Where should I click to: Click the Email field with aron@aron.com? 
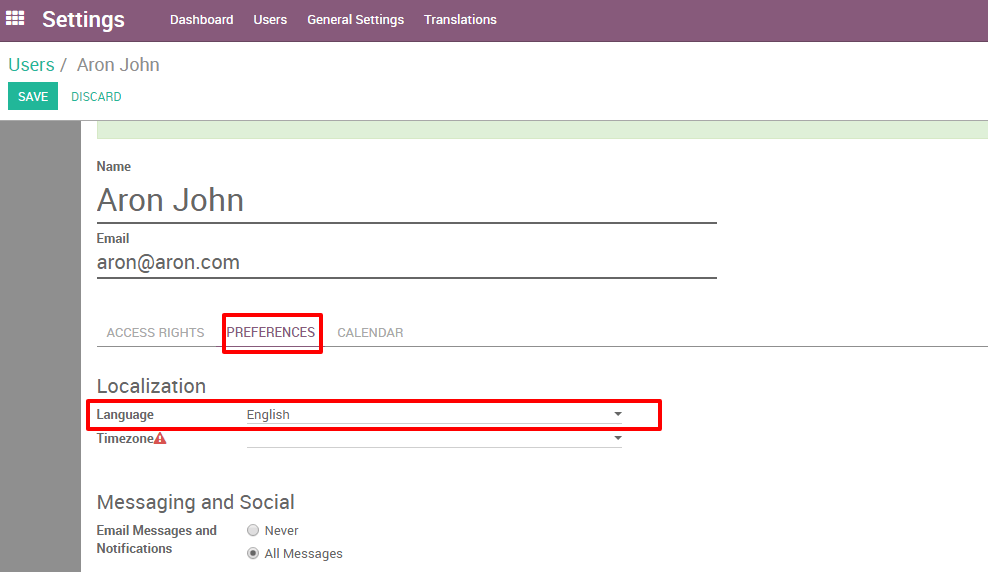[x=406, y=263]
